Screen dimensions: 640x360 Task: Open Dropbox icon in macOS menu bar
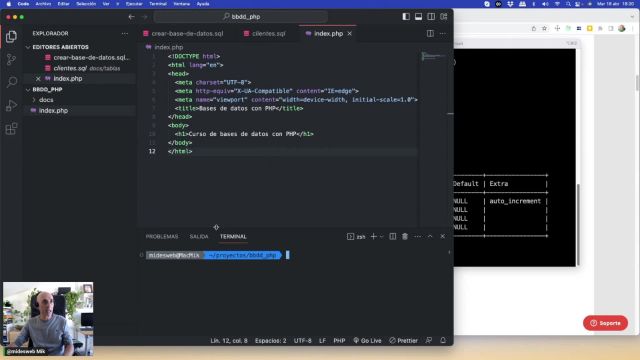click(x=510, y=4)
